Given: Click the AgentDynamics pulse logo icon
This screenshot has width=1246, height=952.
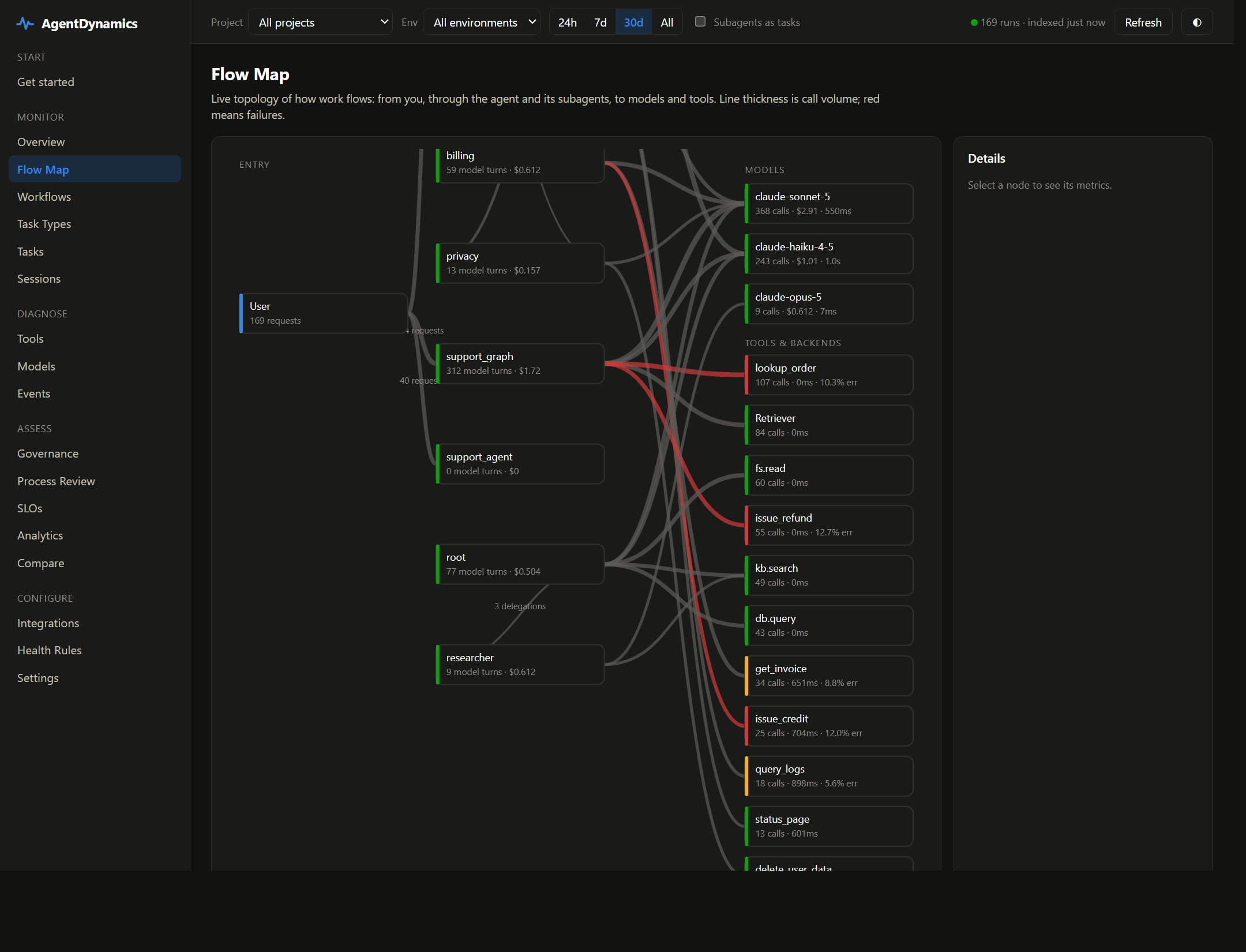Looking at the screenshot, I should [25, 23].
